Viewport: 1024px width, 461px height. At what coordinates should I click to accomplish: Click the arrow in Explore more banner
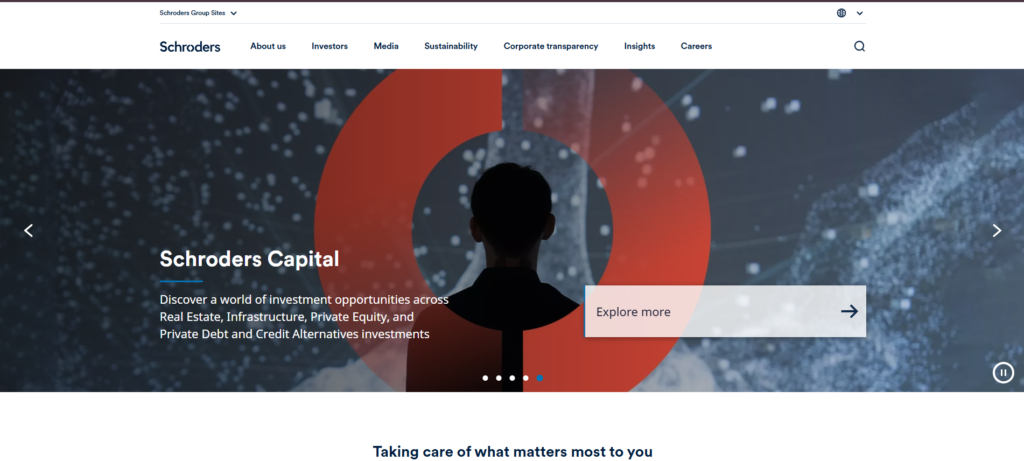point(849,311)
